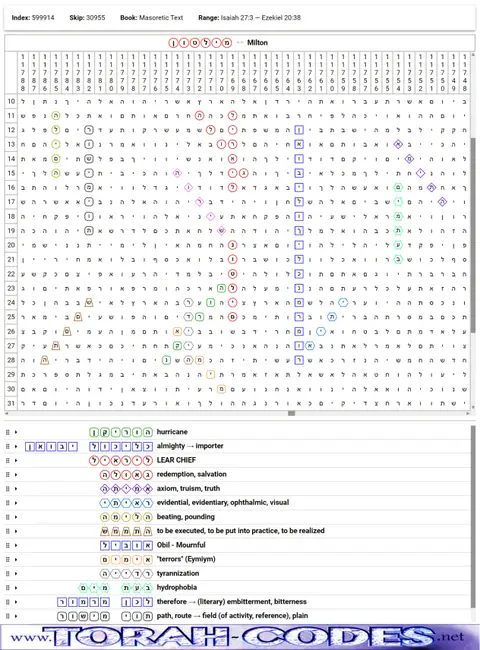Open the www.TORAH-CODES.net banner link
480x650 pixels.
(x=240, y=637)
